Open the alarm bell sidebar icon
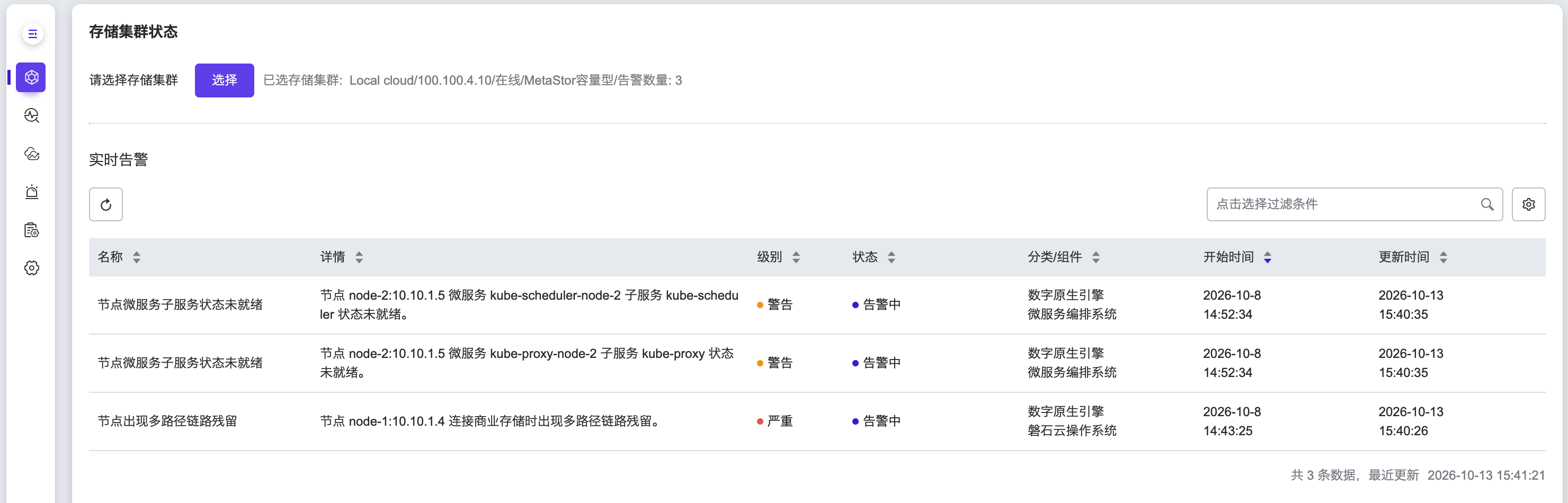Image resolution: width=1568 pixels, height=503 pixels. pyautogui.click(x=32, y=192)
